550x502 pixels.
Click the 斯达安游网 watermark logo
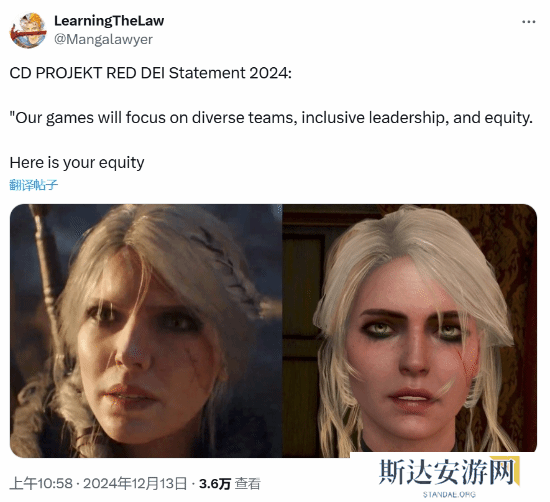pos(449,472)
